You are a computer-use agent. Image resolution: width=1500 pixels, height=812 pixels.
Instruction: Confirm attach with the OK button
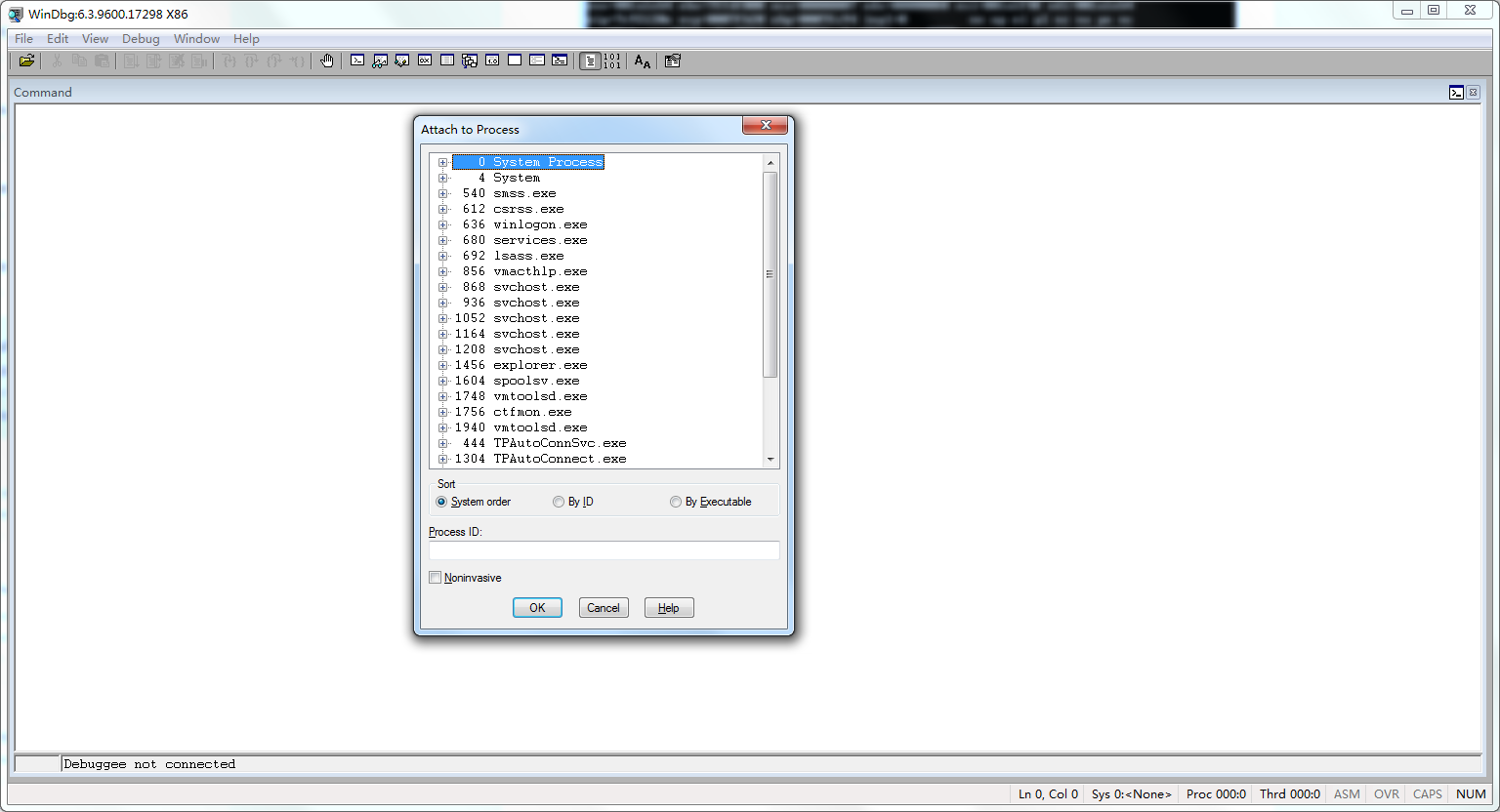coord(537,608)
